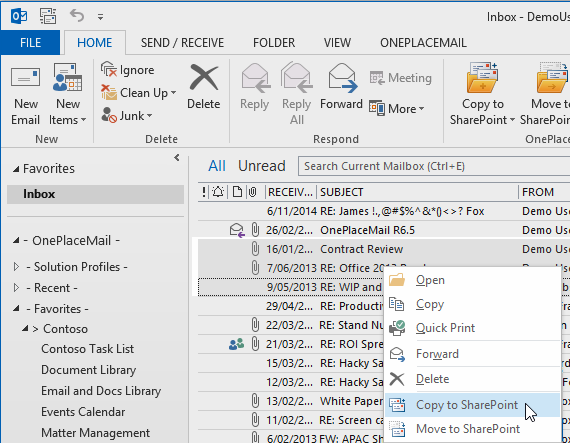Choose Quick Print from context menu
Viewport: 570px width, 443px height.
pos(473,328)
